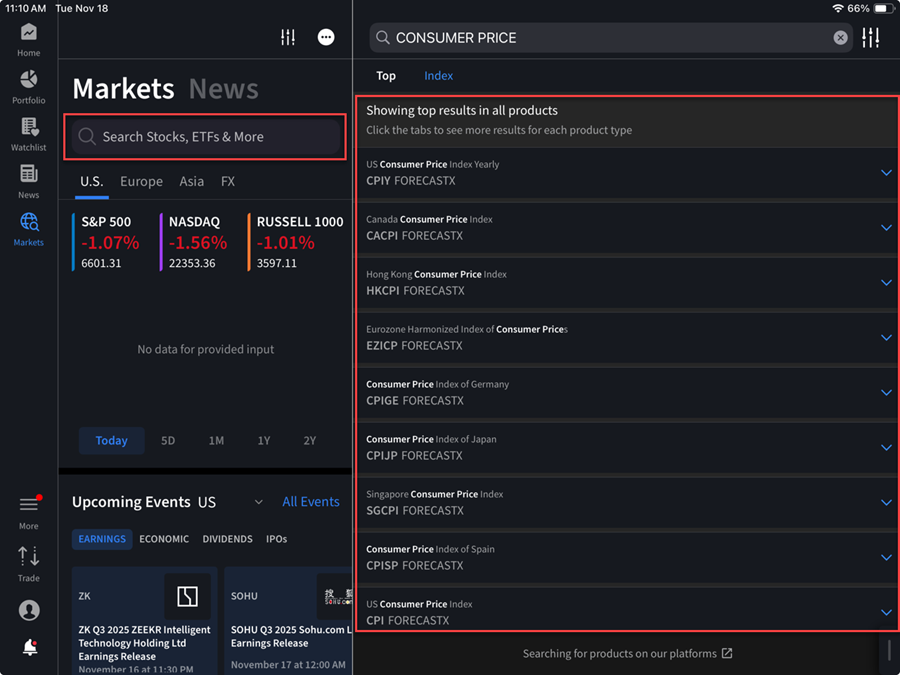
Task: Clear the CONSUMER PRICE search with the X
Action: click(x=839, y=37)
